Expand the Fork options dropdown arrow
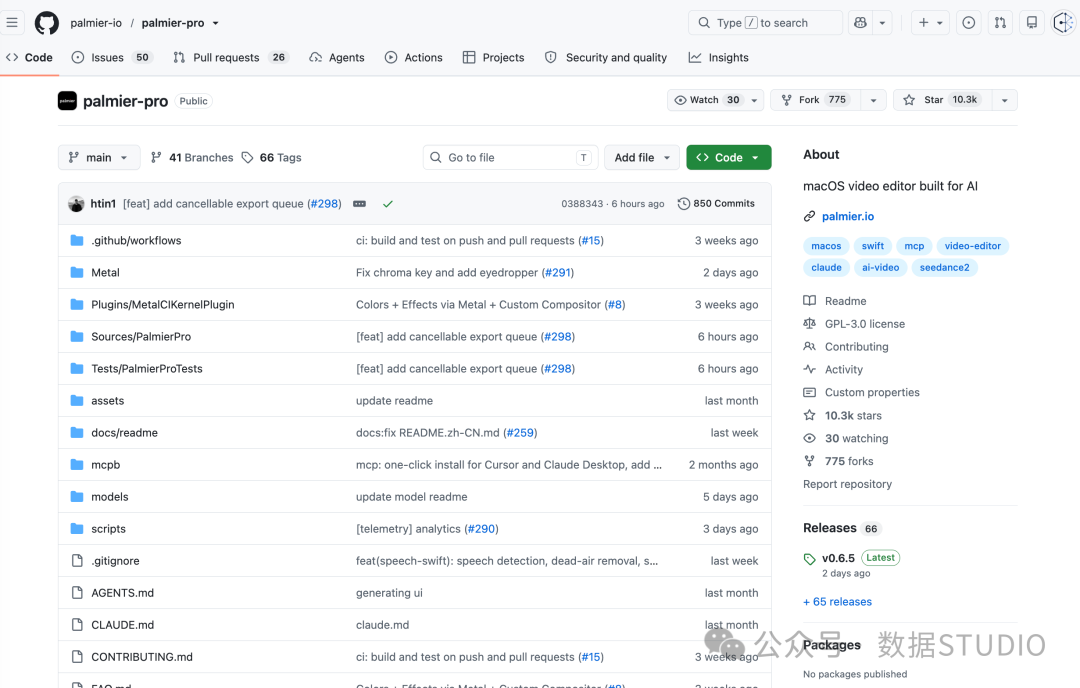This screenshot has height=688, width=1080. pyautogui.click(x=873, y=100)
